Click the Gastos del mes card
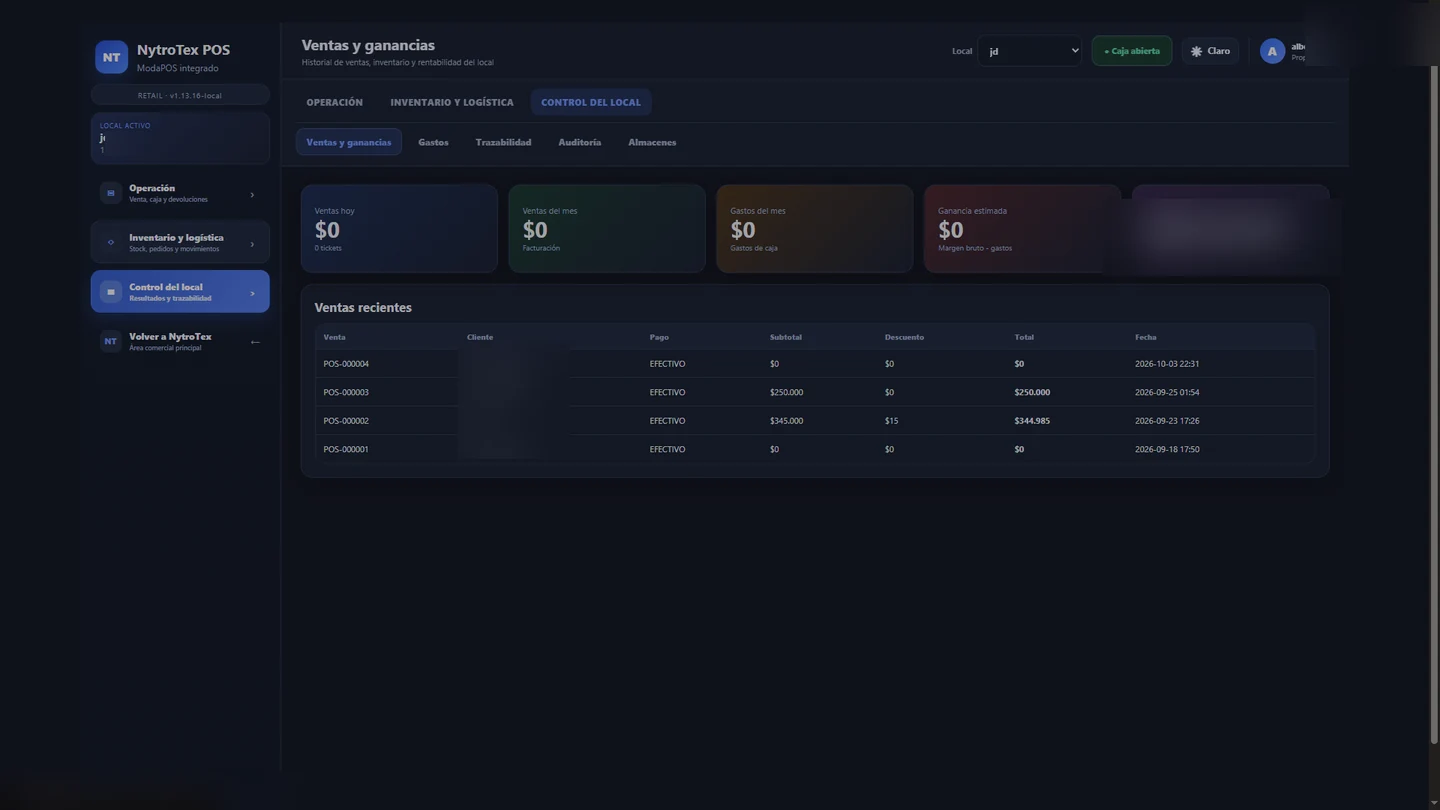Screen dimensions: 1440x810 (815, 228)
